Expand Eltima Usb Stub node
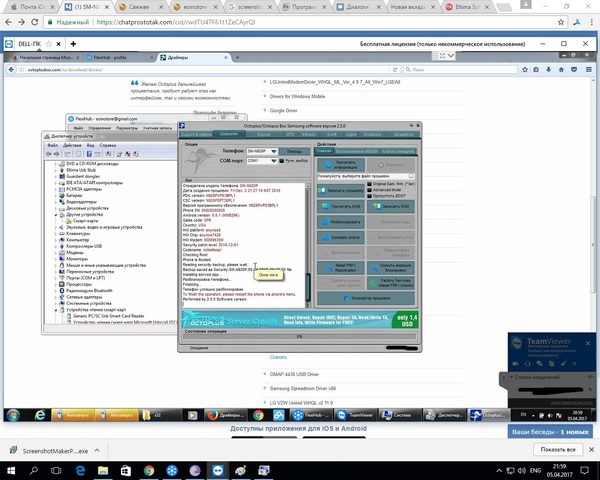Image resolution: width=600 pixels, height=480 pixels. (x=55, y=170)
